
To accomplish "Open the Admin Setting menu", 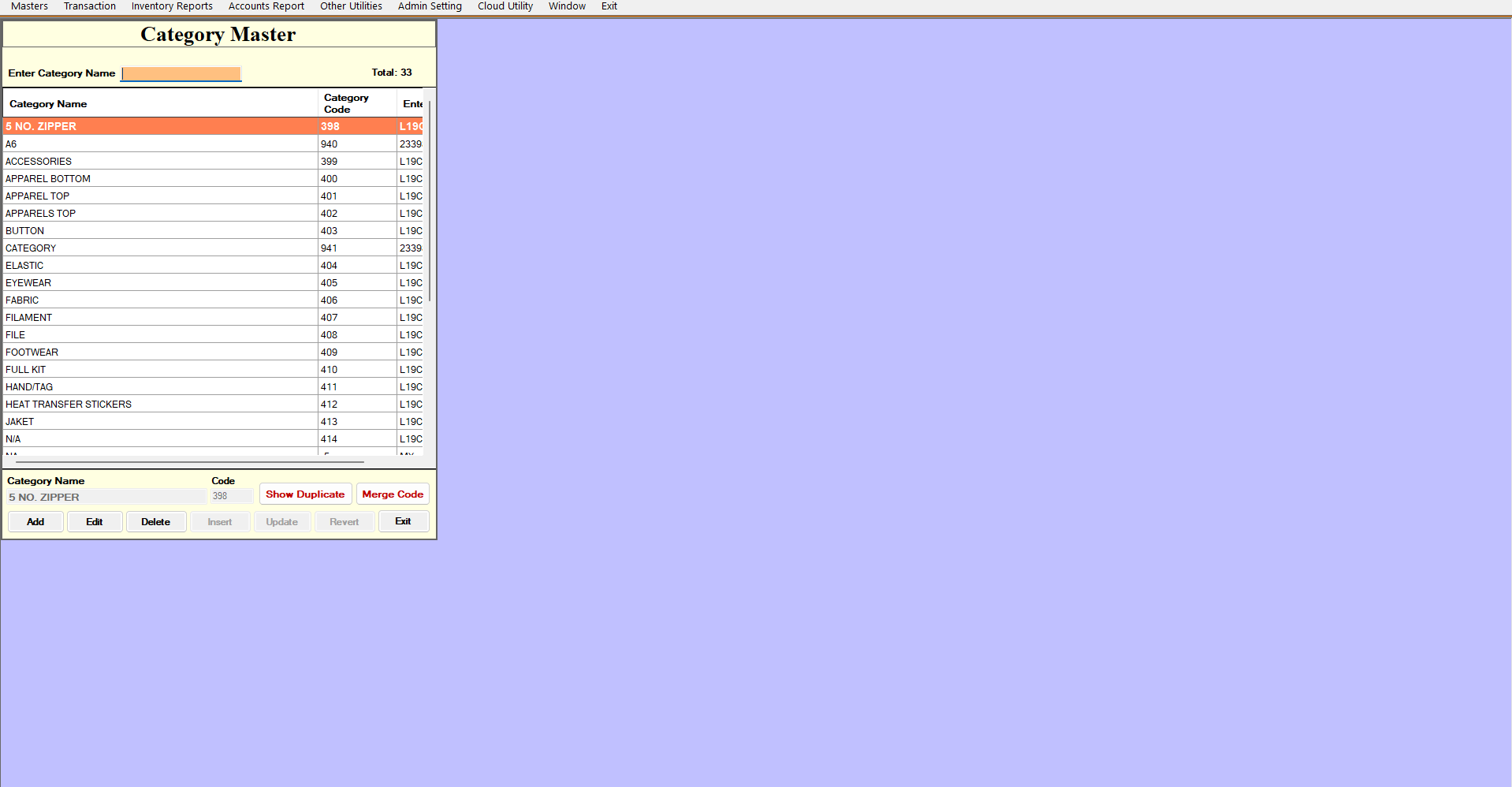I will (430, 6).
